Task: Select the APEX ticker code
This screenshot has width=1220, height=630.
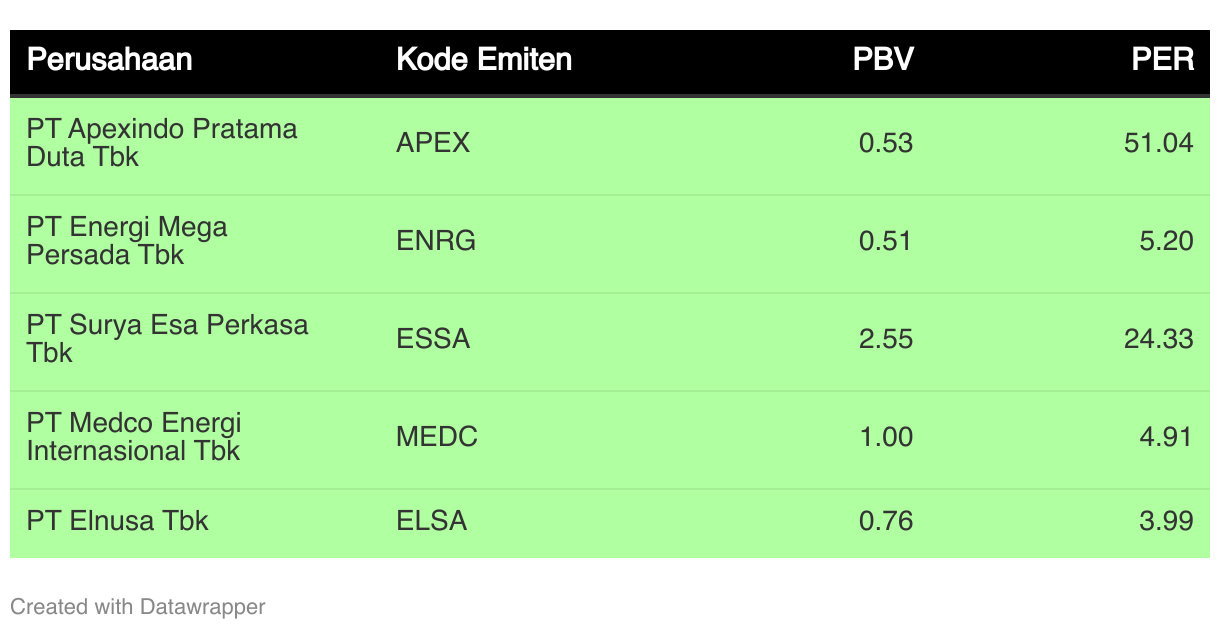Action: click(x=433, y=143)
